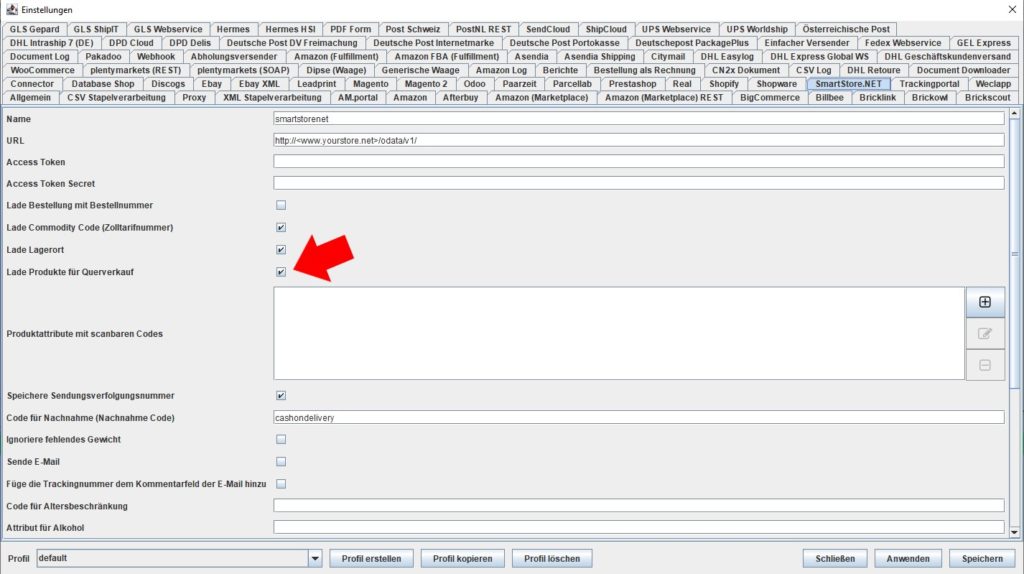Open the Österreichische Post tab
The height and width of the screenshot is (574, 1024).
[846, 29]
